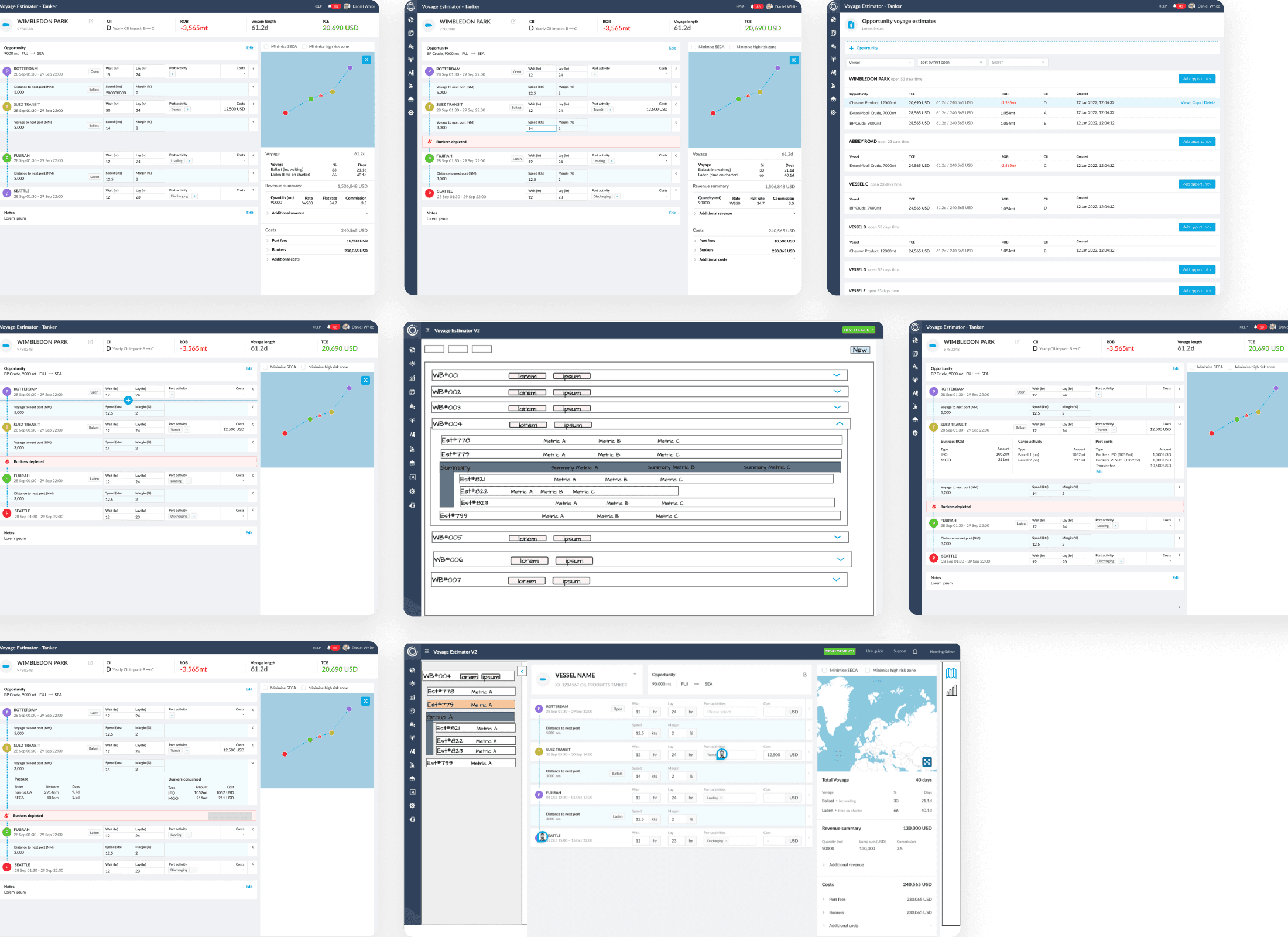Click Add opportunity for ABBEY ROAD

click(1197, 142)
